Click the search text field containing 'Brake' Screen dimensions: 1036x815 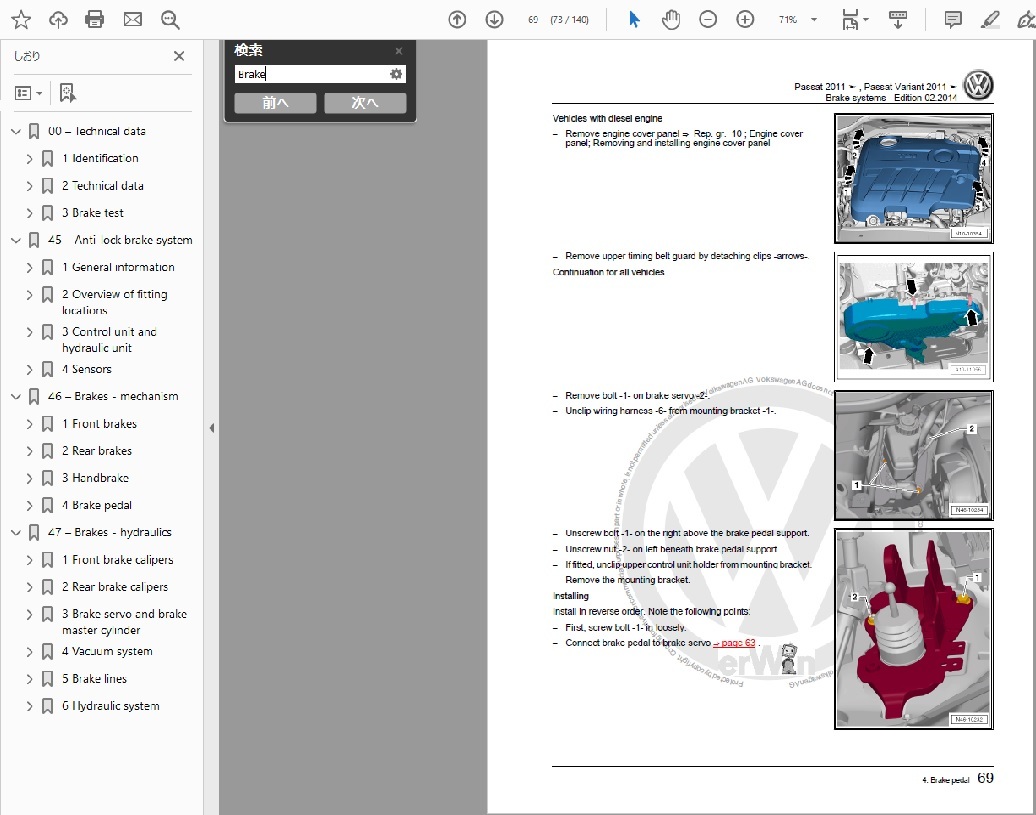310,74
